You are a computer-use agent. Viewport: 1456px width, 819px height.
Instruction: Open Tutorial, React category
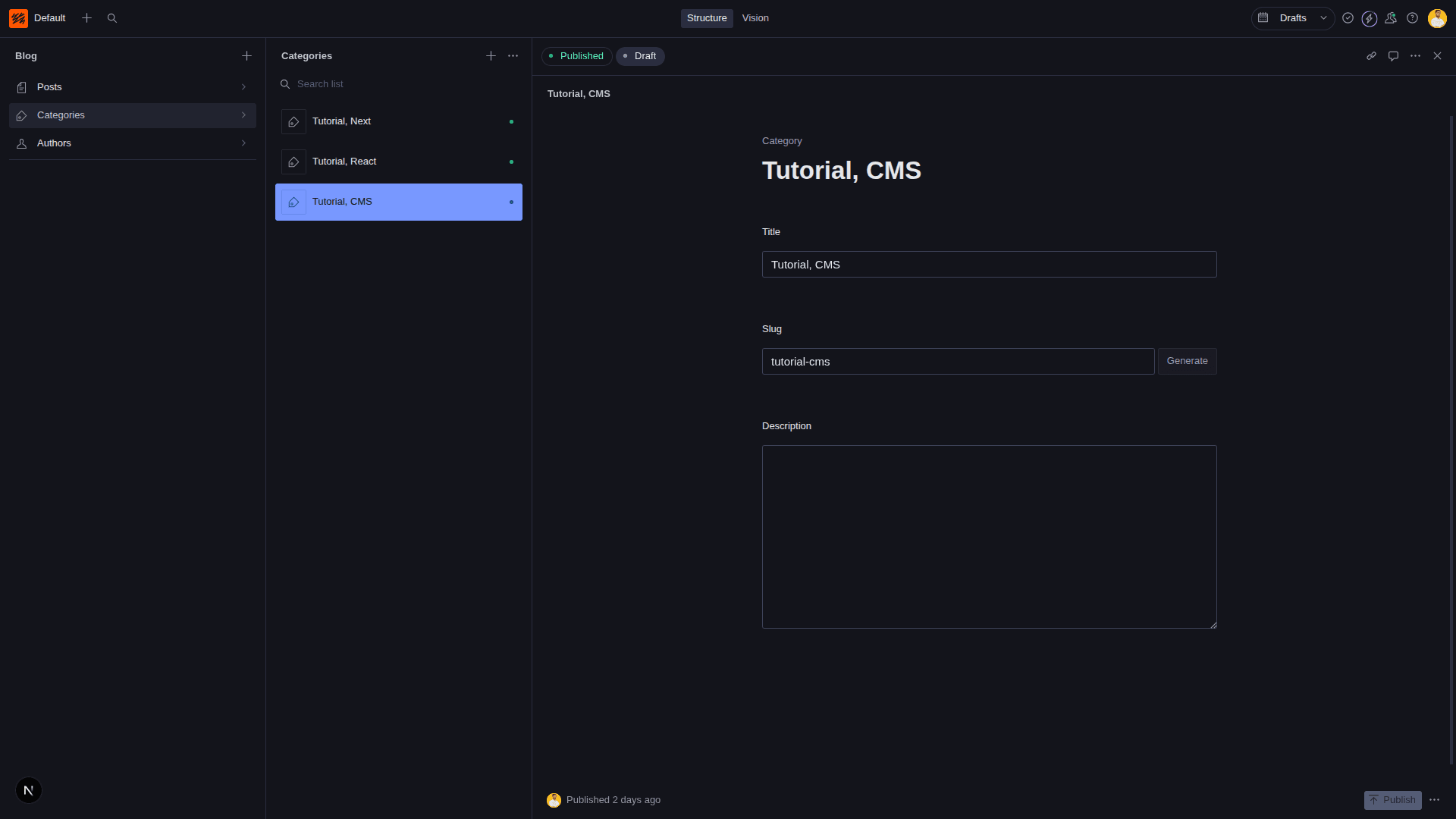pyautogui.click(x=398, y=162)
